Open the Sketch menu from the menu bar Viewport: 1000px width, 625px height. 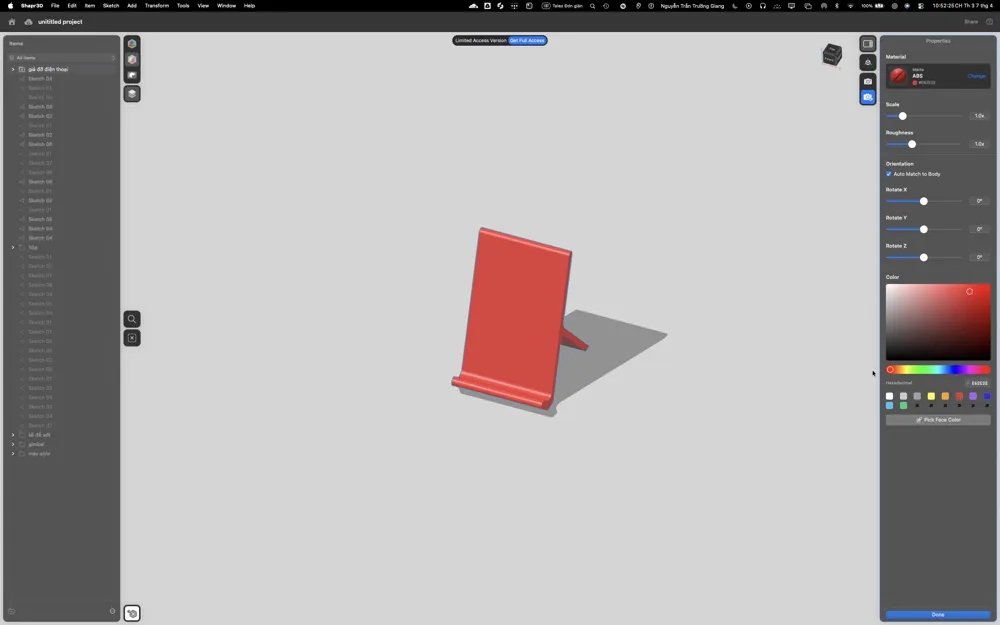point(110,5)
